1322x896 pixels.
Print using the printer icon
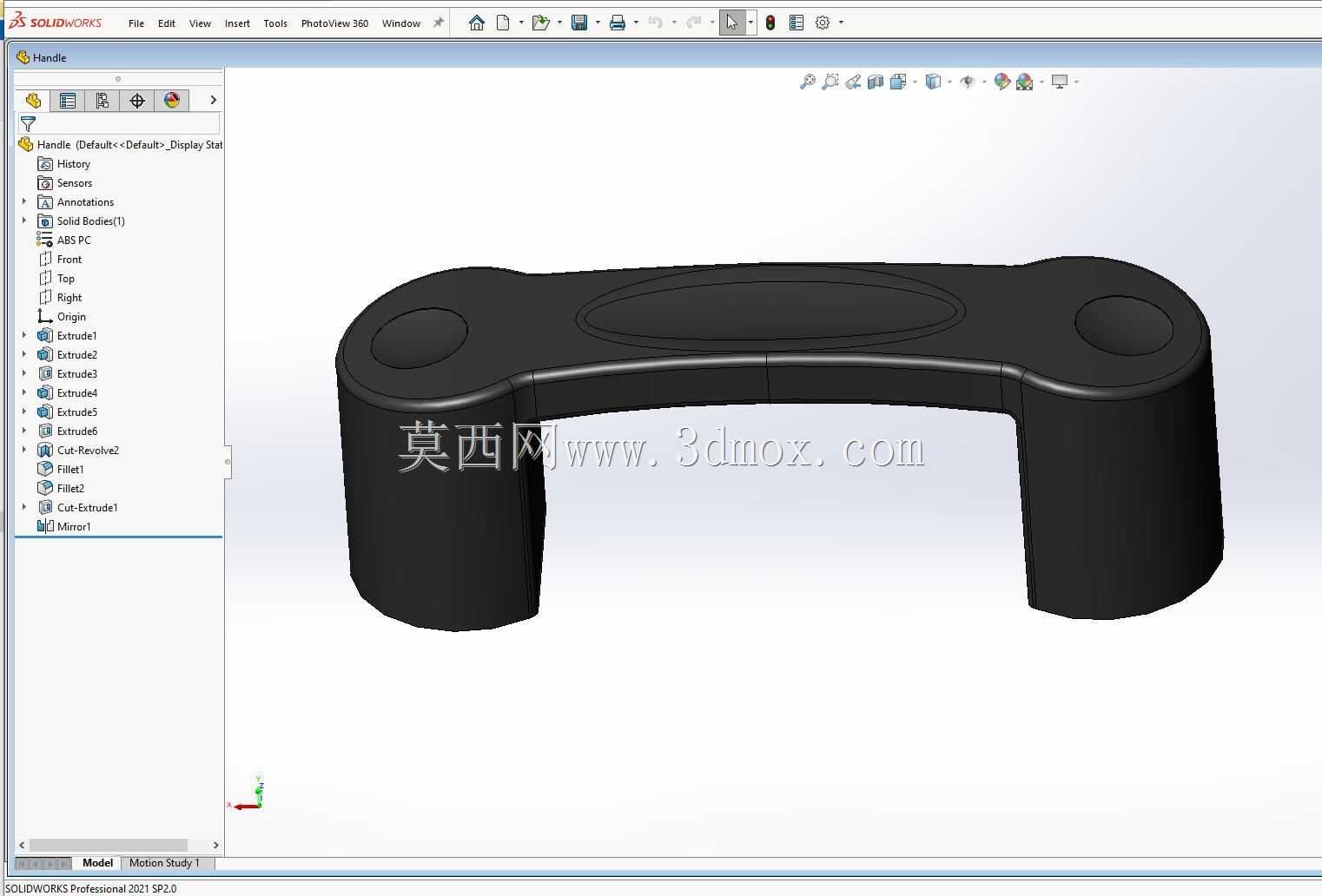tap(618, 23)
